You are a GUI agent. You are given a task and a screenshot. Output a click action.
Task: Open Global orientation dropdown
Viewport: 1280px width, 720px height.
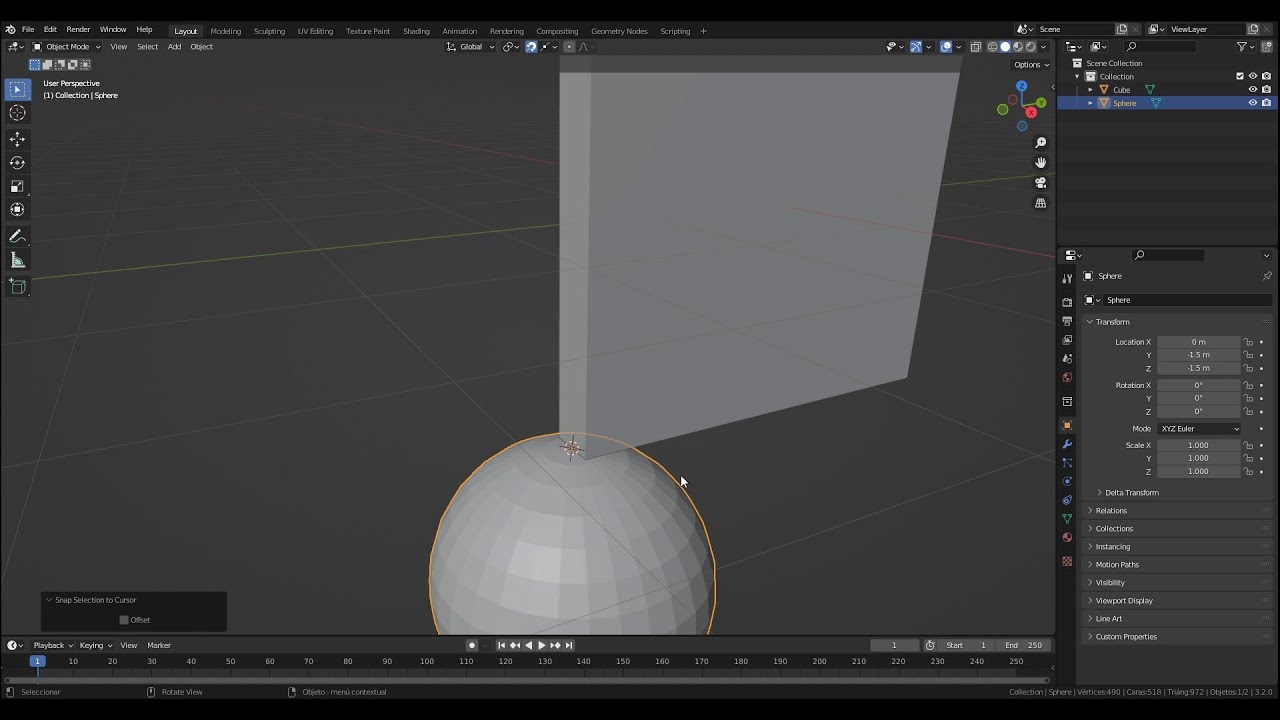pos(470,47)
